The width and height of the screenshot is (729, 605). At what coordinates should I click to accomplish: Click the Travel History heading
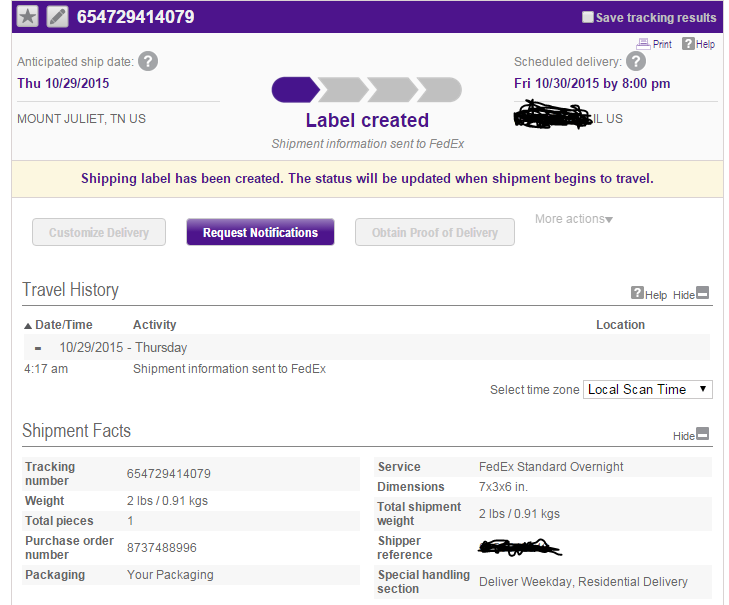click(x=70, y=290)
